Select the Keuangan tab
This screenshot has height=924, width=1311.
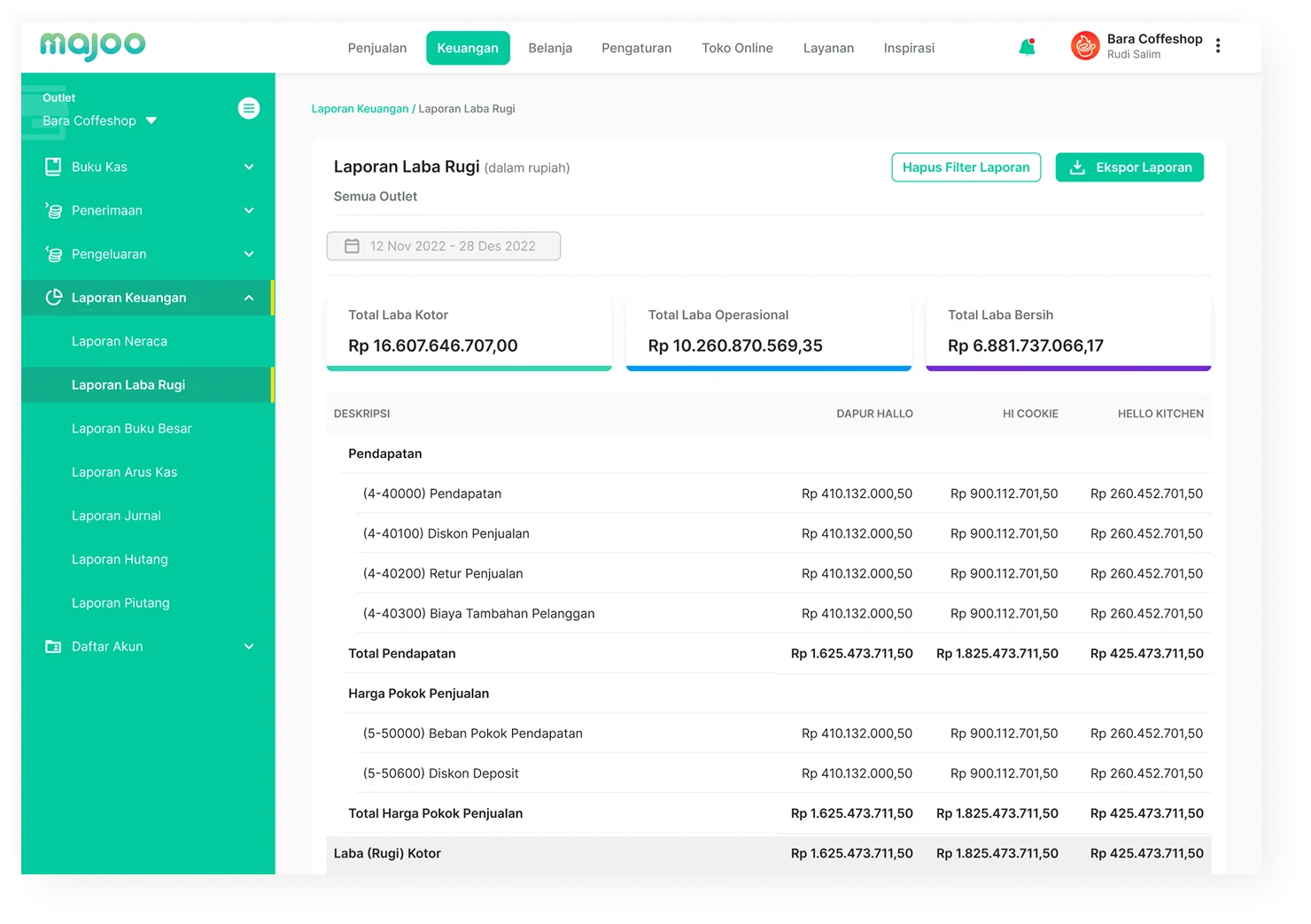point(468,48)
